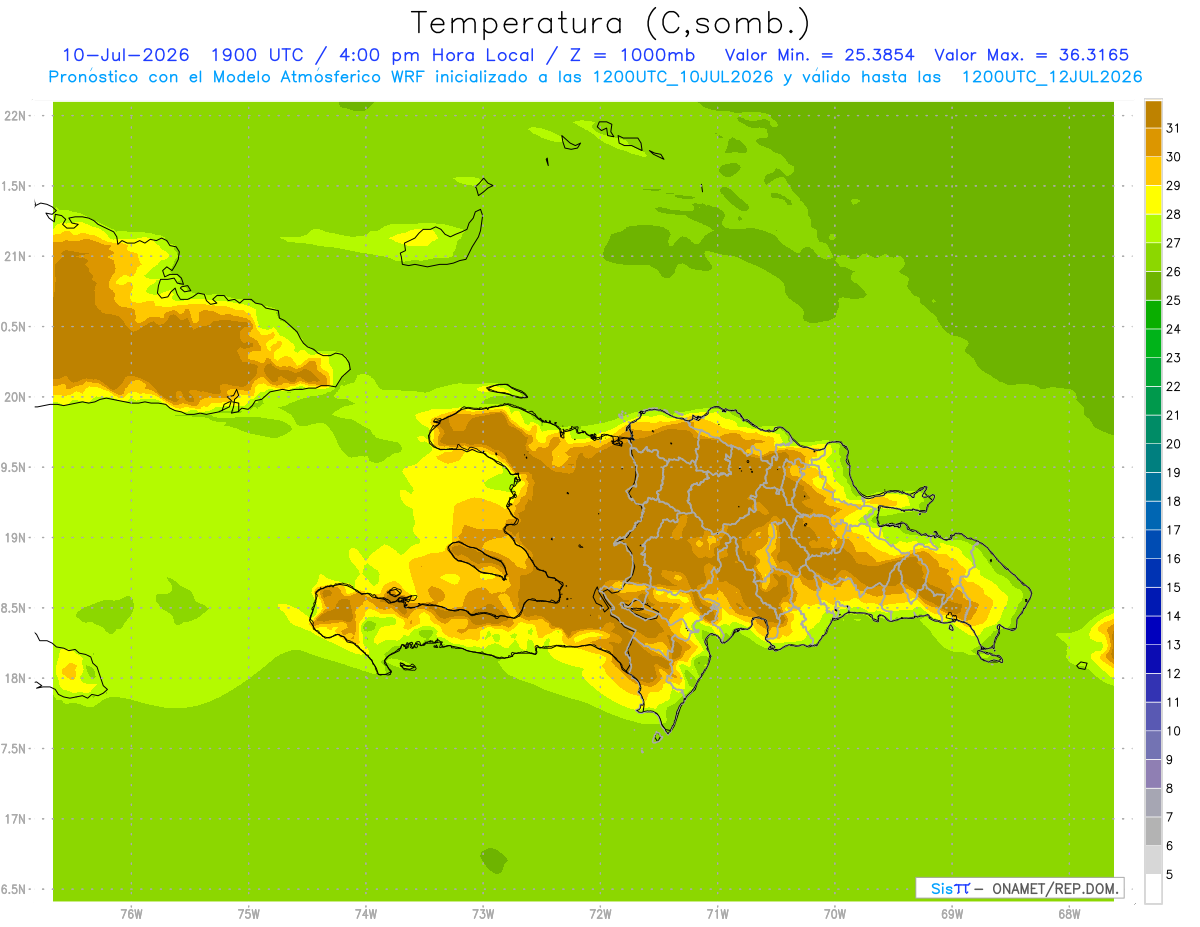This screenshot has height=927, width=1200.
Task: Select the '10-Jul-2026' forecast date text
Action: [x=126, y=55]
